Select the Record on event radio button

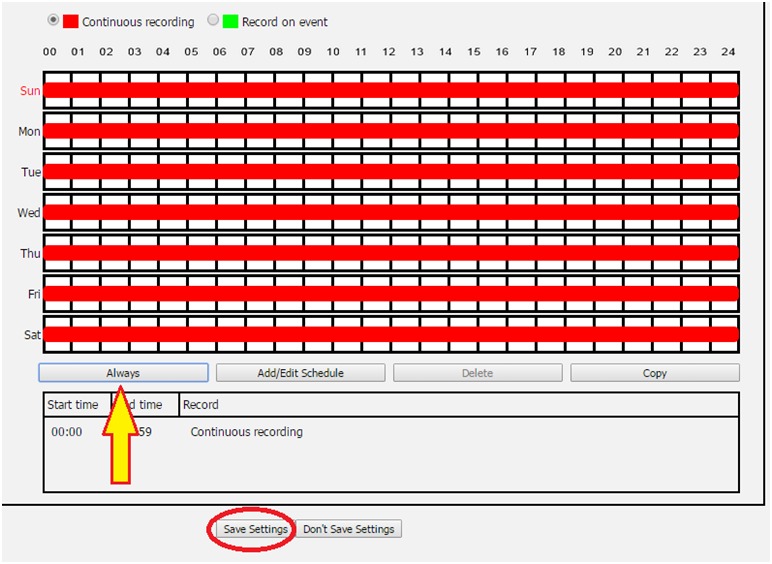pos(213,20)
